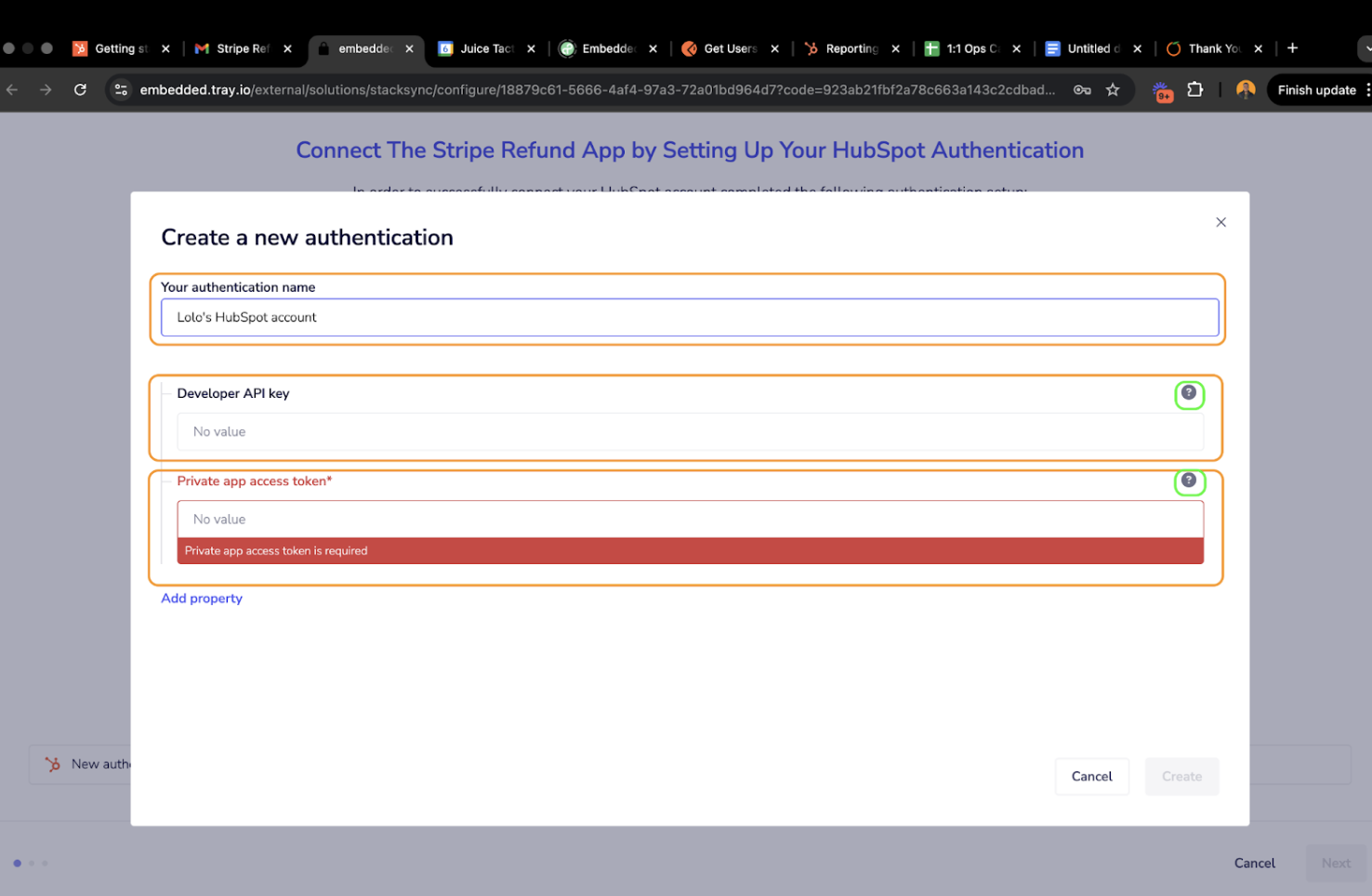
Task: Focus the Developer API key input
Action: (x=690, y=431)
